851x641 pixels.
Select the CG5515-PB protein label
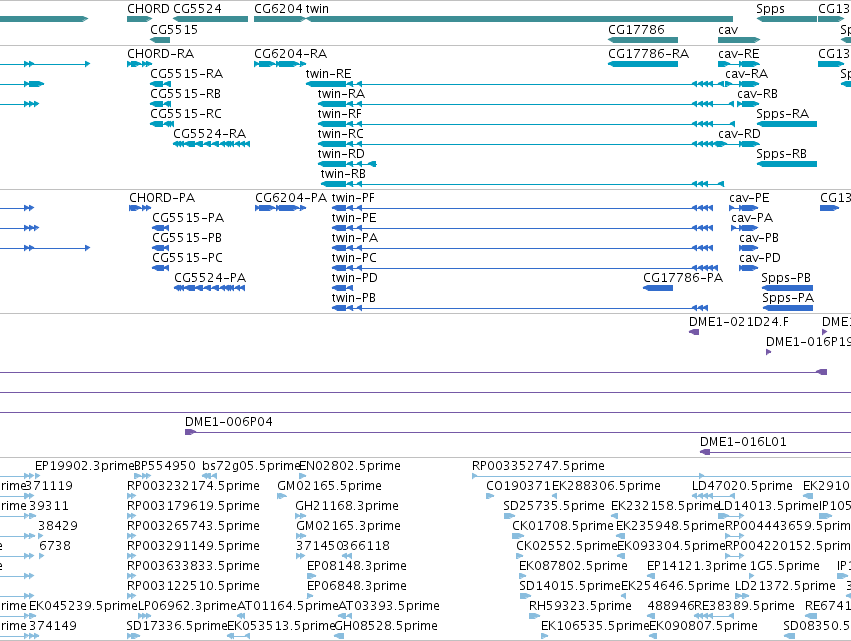187,238
